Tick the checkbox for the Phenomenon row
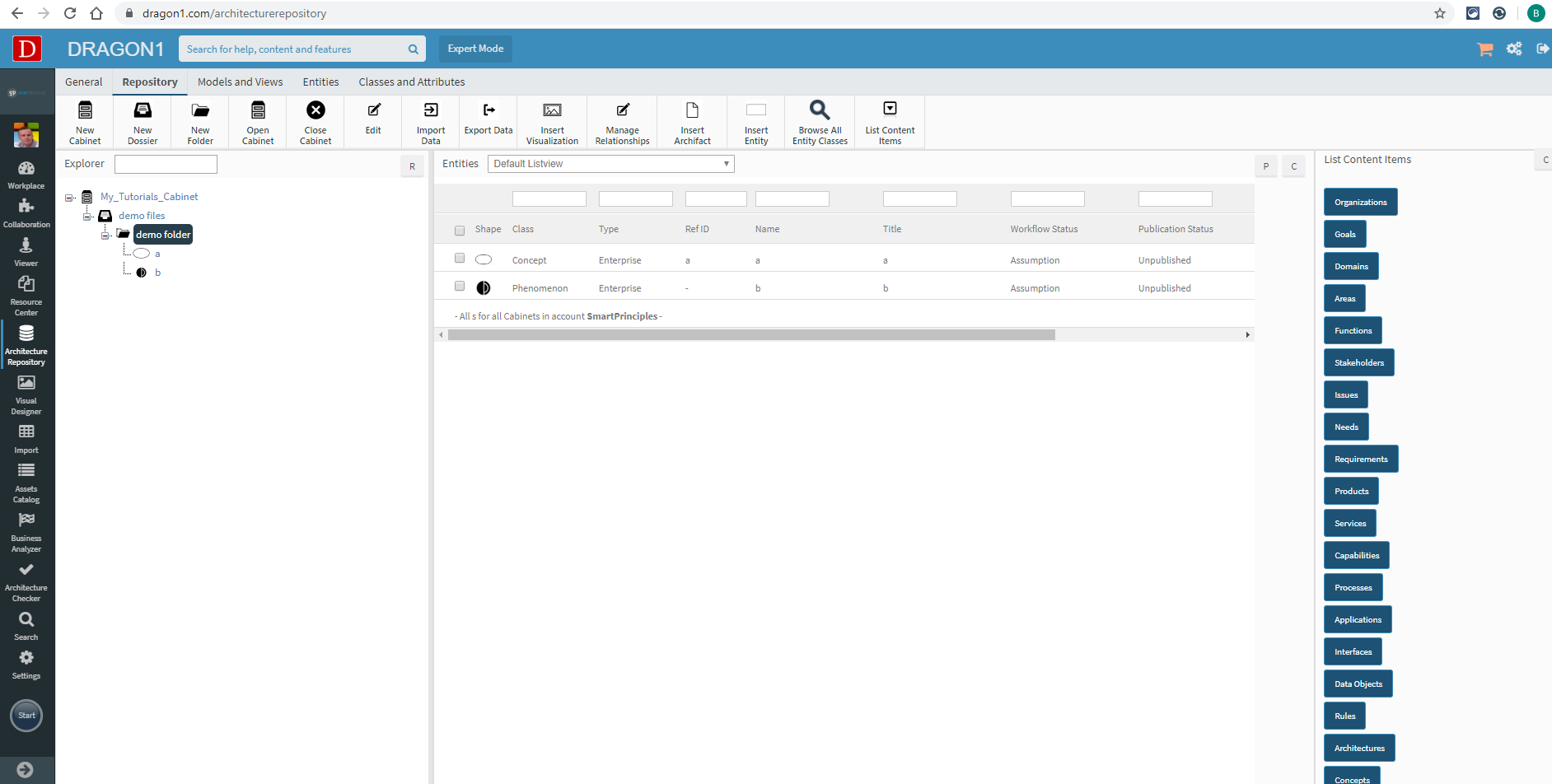Image resolution: width=1552 pixels, height=784 pixels. [460, 287]
